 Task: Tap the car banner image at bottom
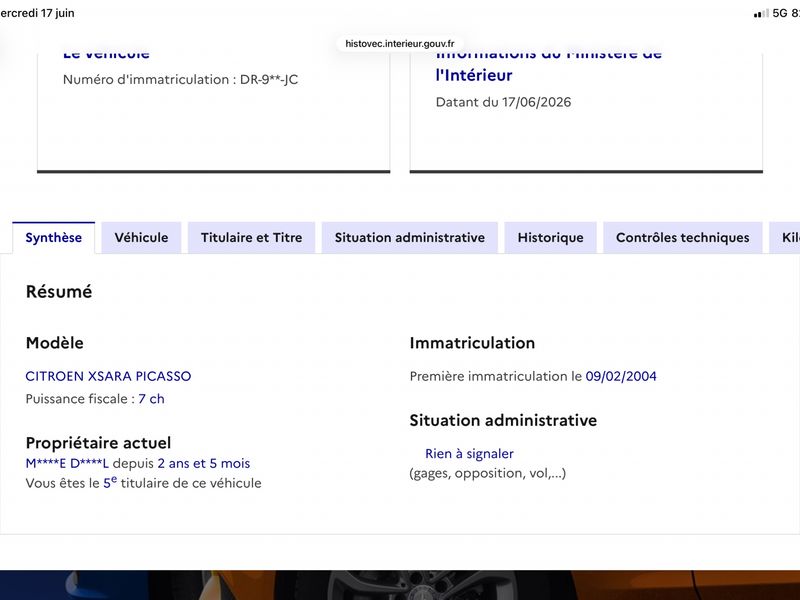click(x=400, y=585)
